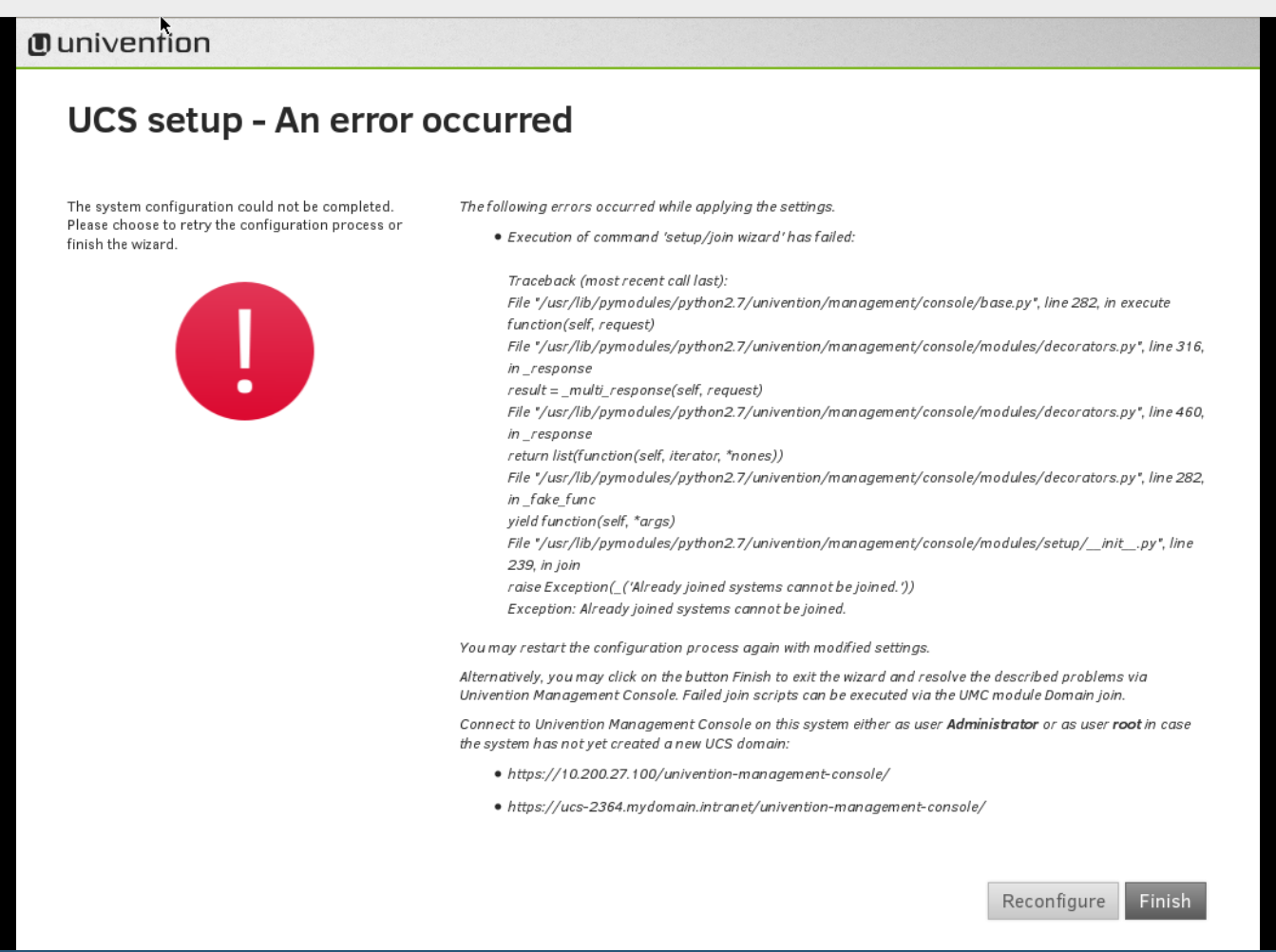This screenshot has width=1276, height=952.
Task: Open the ucs-2364.mydomain.intranet console URL
Action: point(746,807)
